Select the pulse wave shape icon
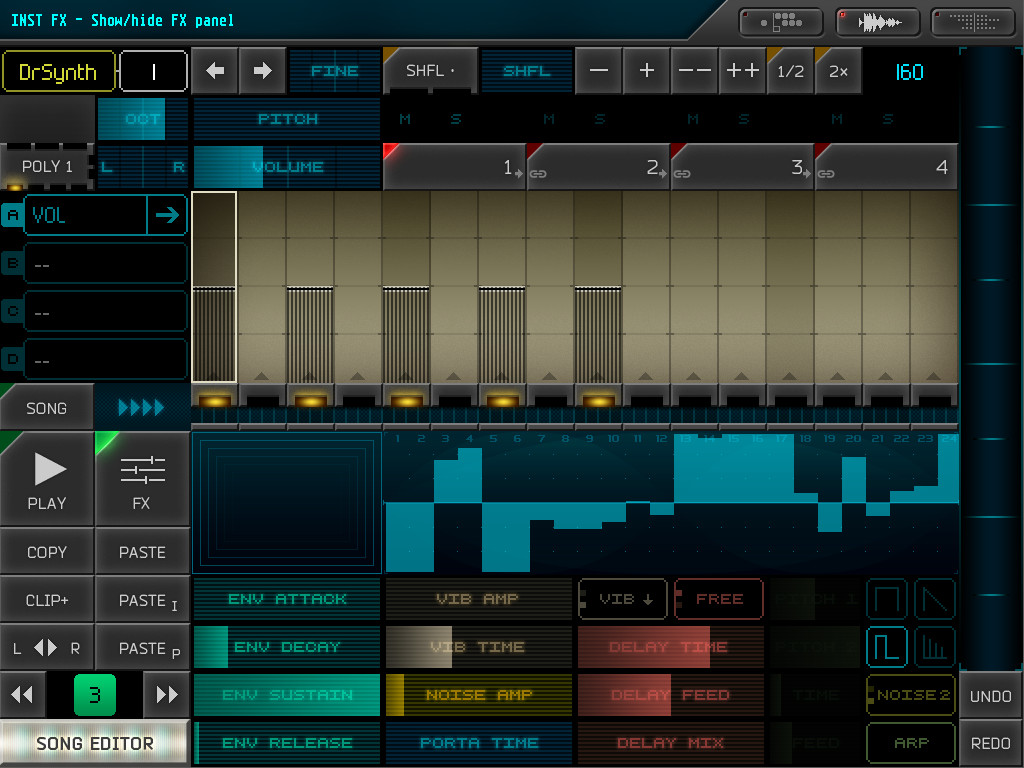This screenshot has height=768, width=1024. (x=886, y=646)
